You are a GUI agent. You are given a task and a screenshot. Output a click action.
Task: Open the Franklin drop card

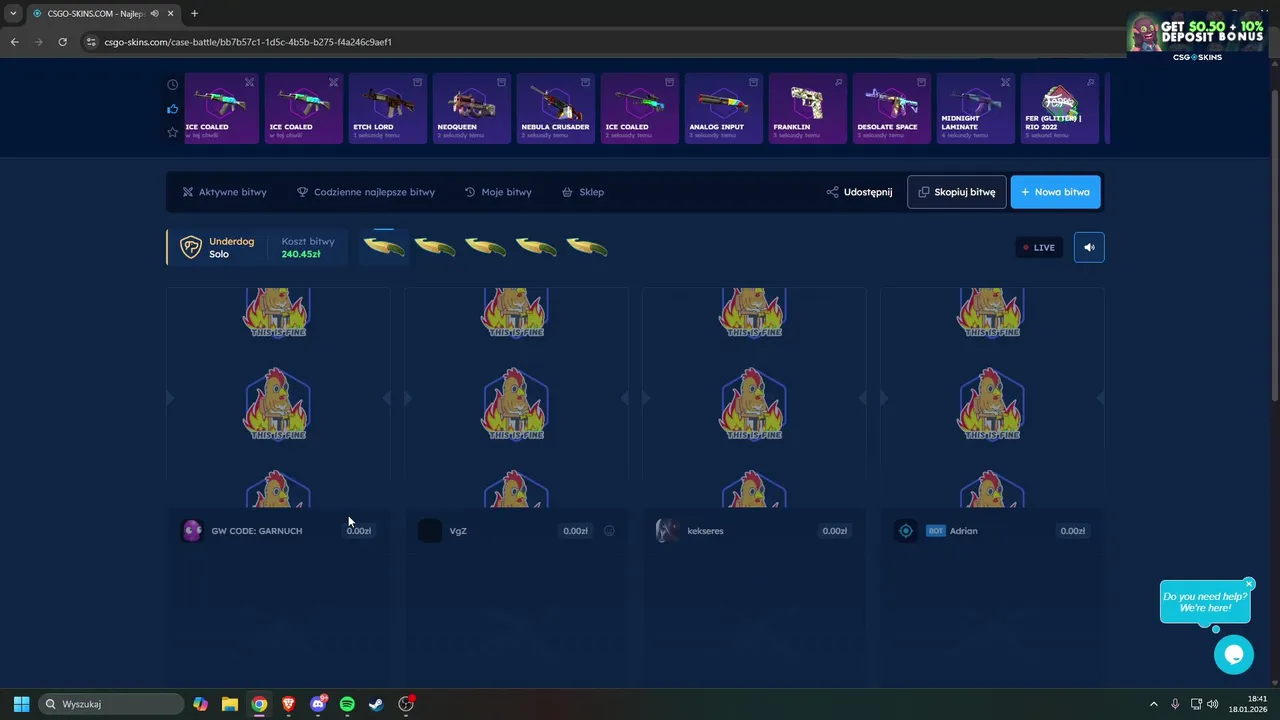point(808,108)
